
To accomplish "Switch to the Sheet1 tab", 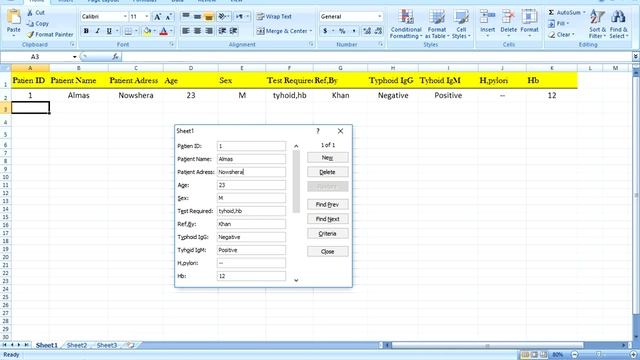I will coord(47,345).
